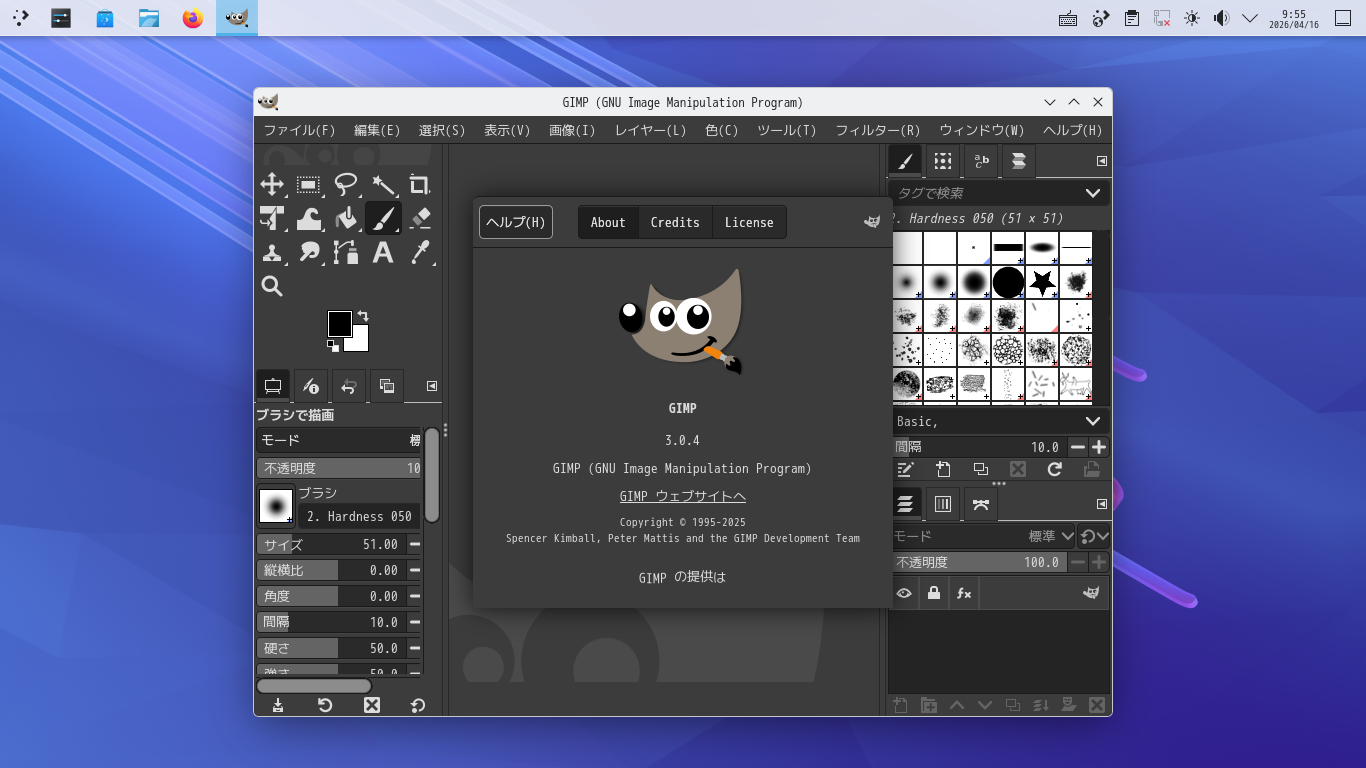Screen dimensions: 1366x768
Task: Select the Eraser tool
Action: pos(419,218)
